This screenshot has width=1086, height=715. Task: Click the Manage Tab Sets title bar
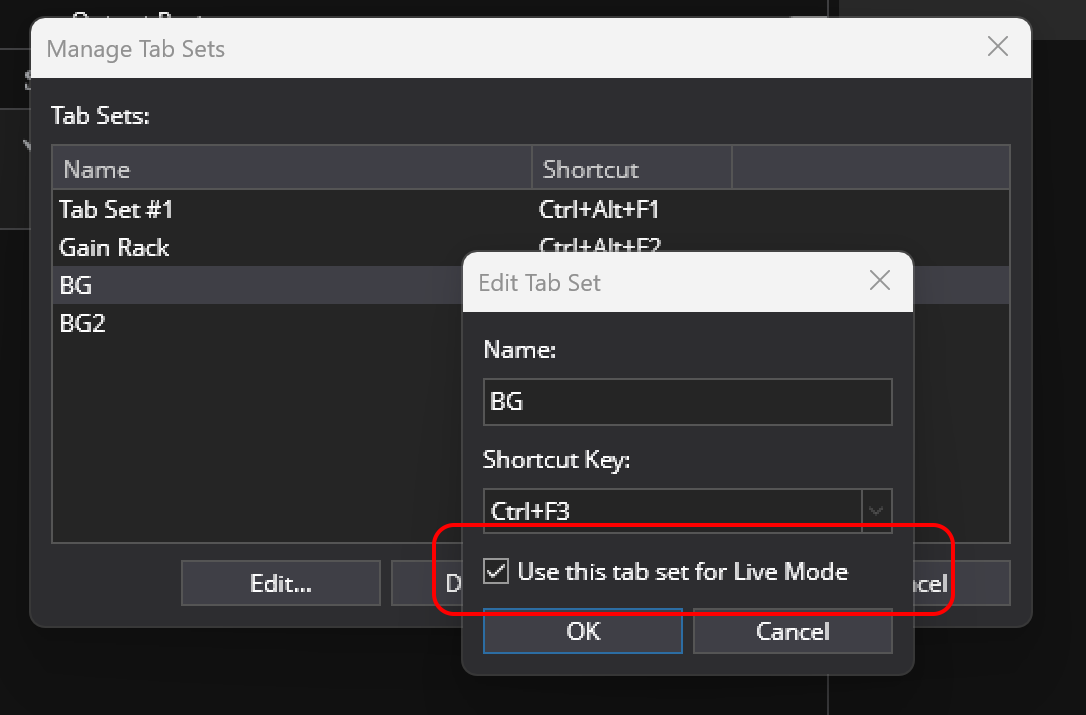tap(500, 48)
